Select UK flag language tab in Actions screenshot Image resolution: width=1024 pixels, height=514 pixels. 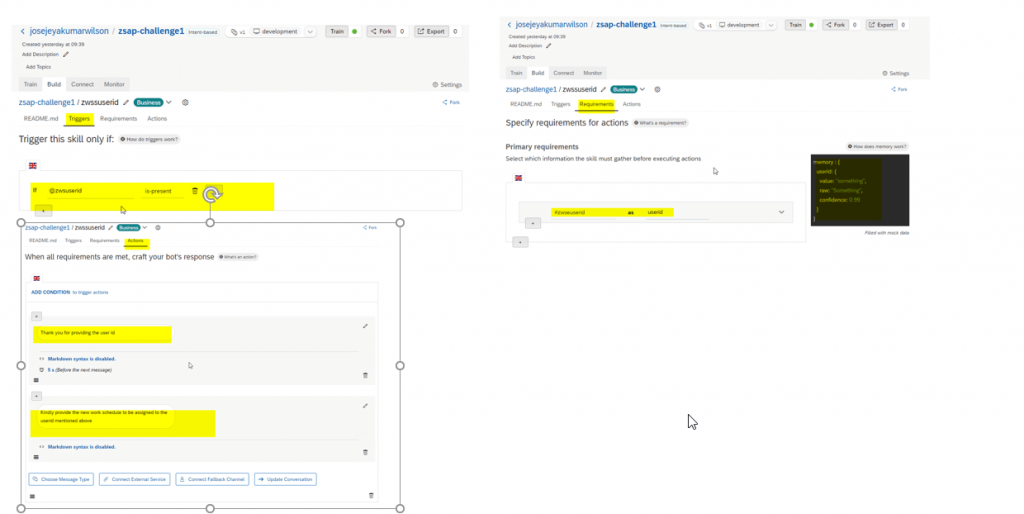[37, 278]
